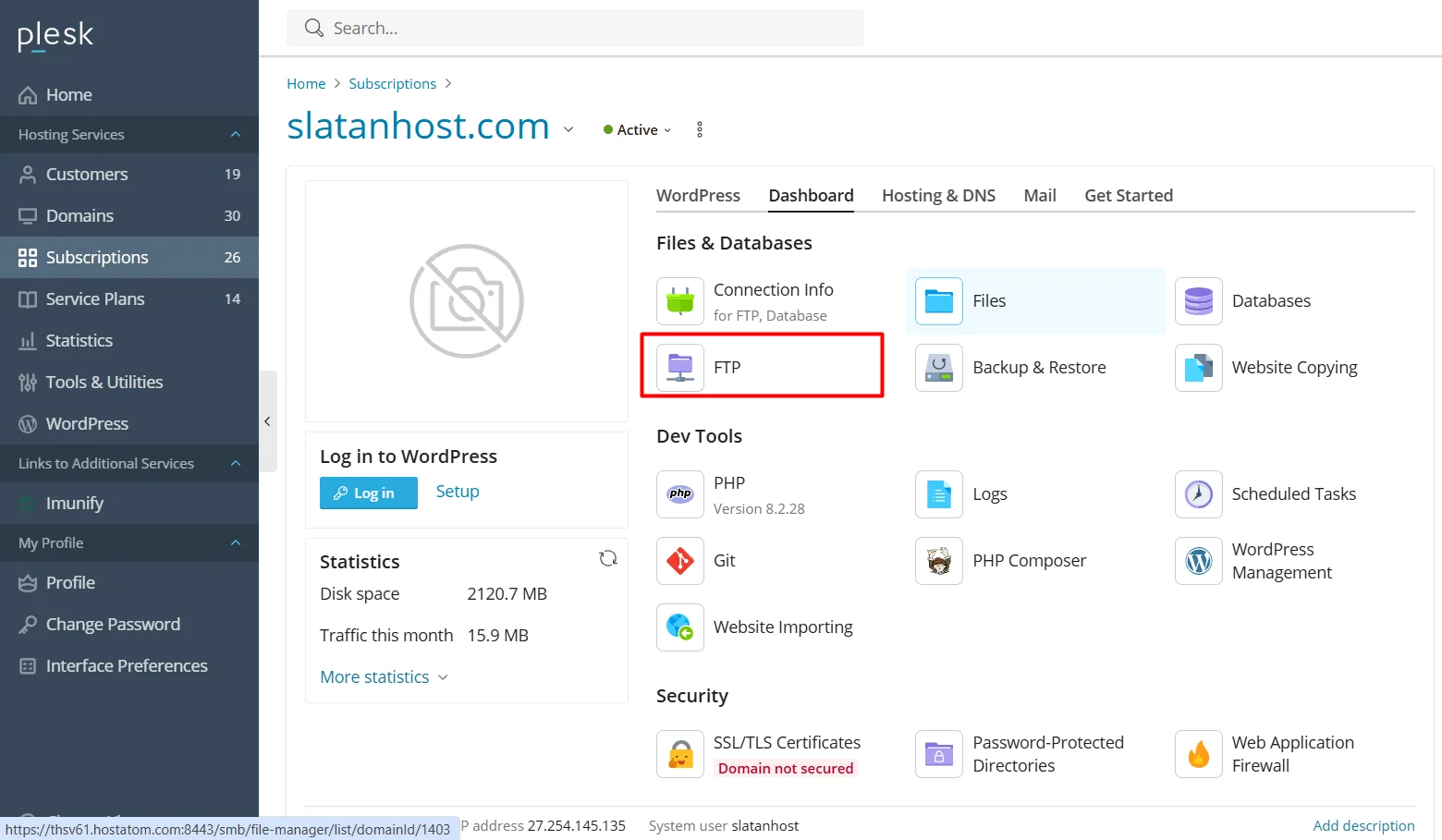
Task: Click the Setup link
Action: (x=458, y=492)
